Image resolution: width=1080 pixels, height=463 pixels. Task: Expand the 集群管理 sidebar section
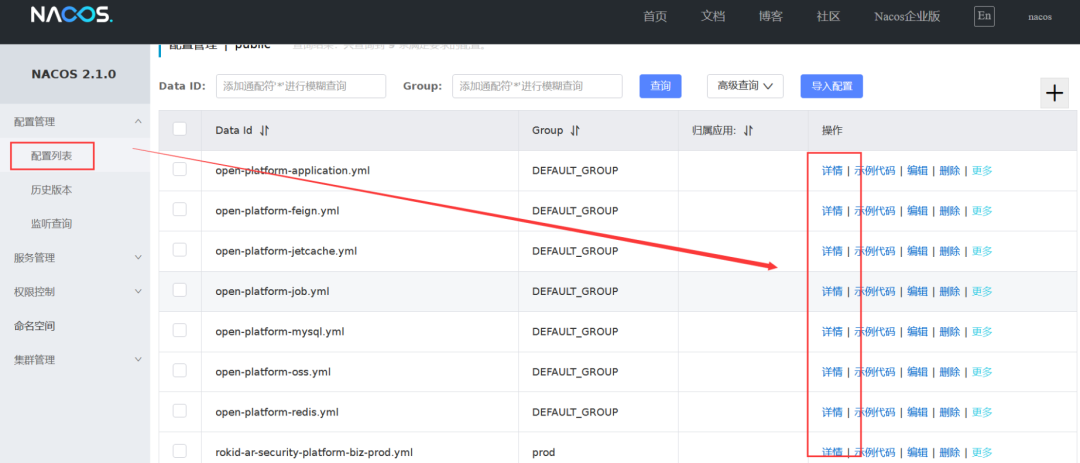pyautogui.click(x=138, y=360)
